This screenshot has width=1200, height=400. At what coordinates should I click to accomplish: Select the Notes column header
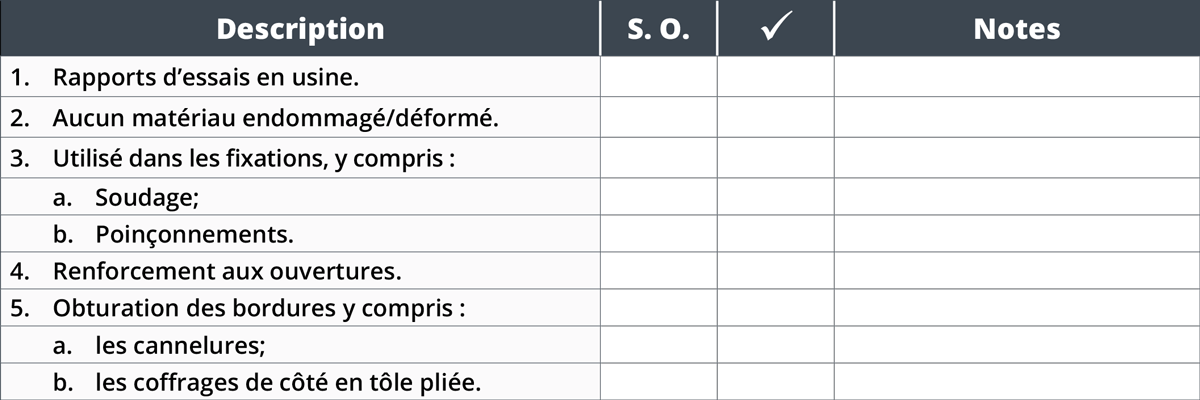(x=1017, y=28)
